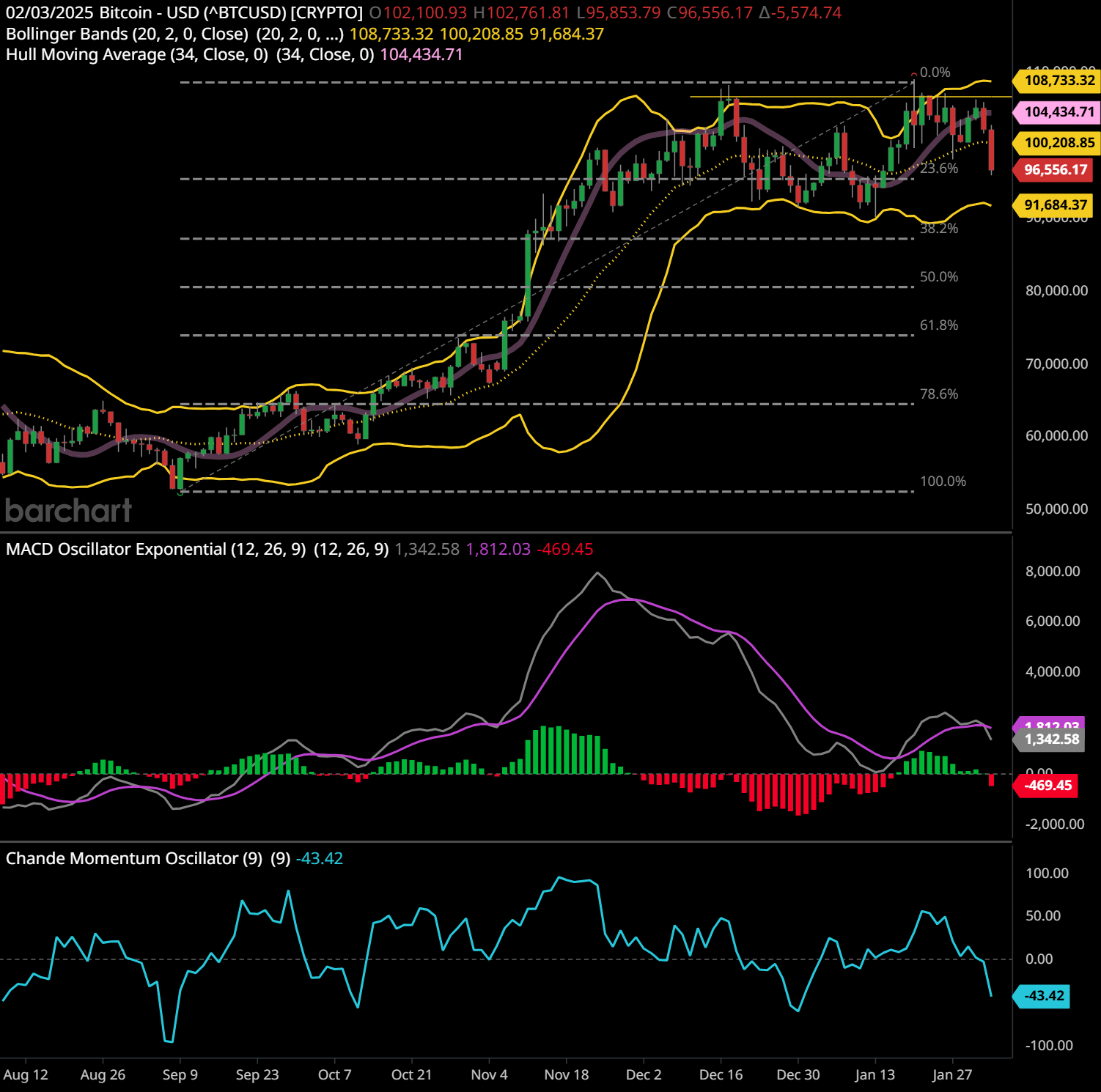The width and height of the screenshot is (1101, 1092).
Task: Select the Hull Moving Average indicator label
Action: point(136,55)
